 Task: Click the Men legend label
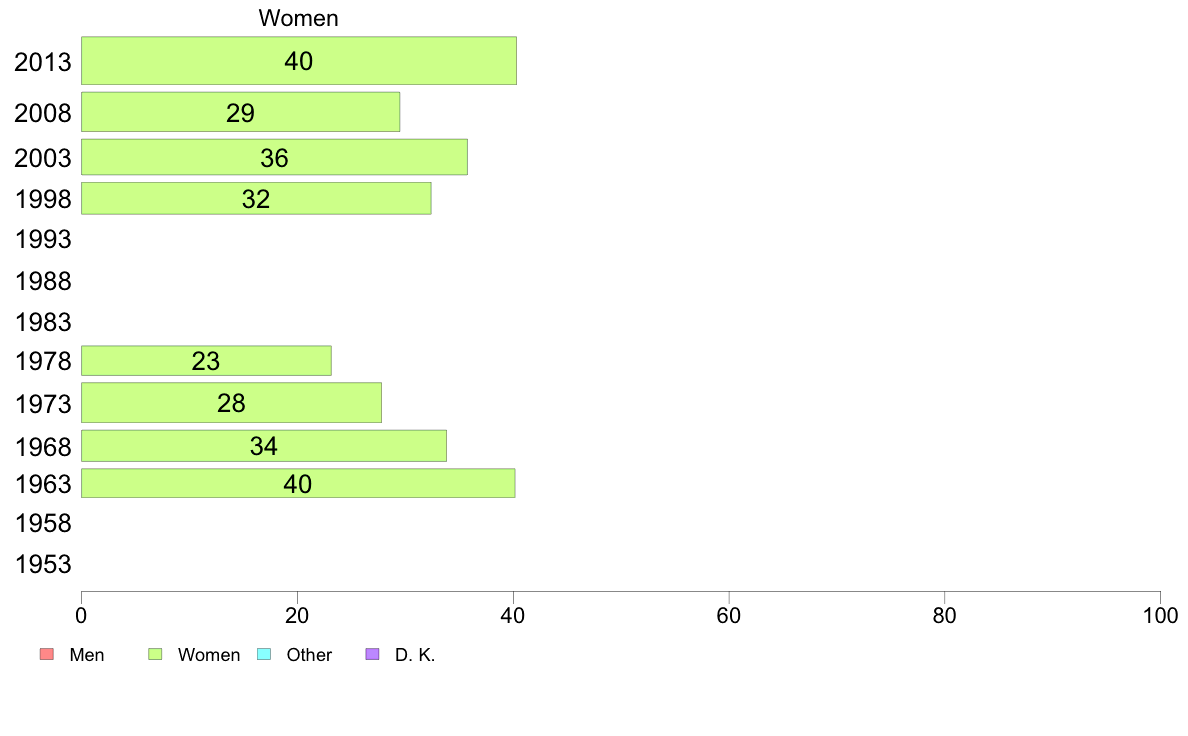click(x=86, y=655)
